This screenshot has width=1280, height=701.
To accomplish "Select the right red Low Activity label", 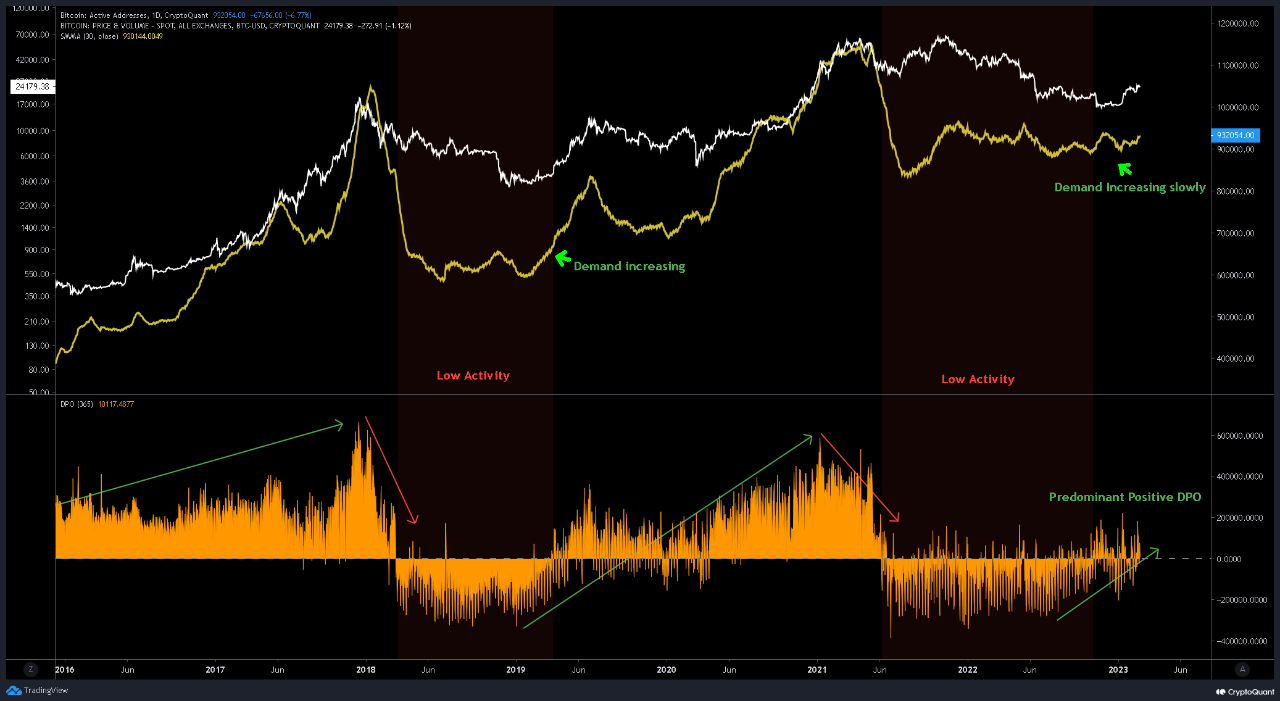I will [978, 380].
